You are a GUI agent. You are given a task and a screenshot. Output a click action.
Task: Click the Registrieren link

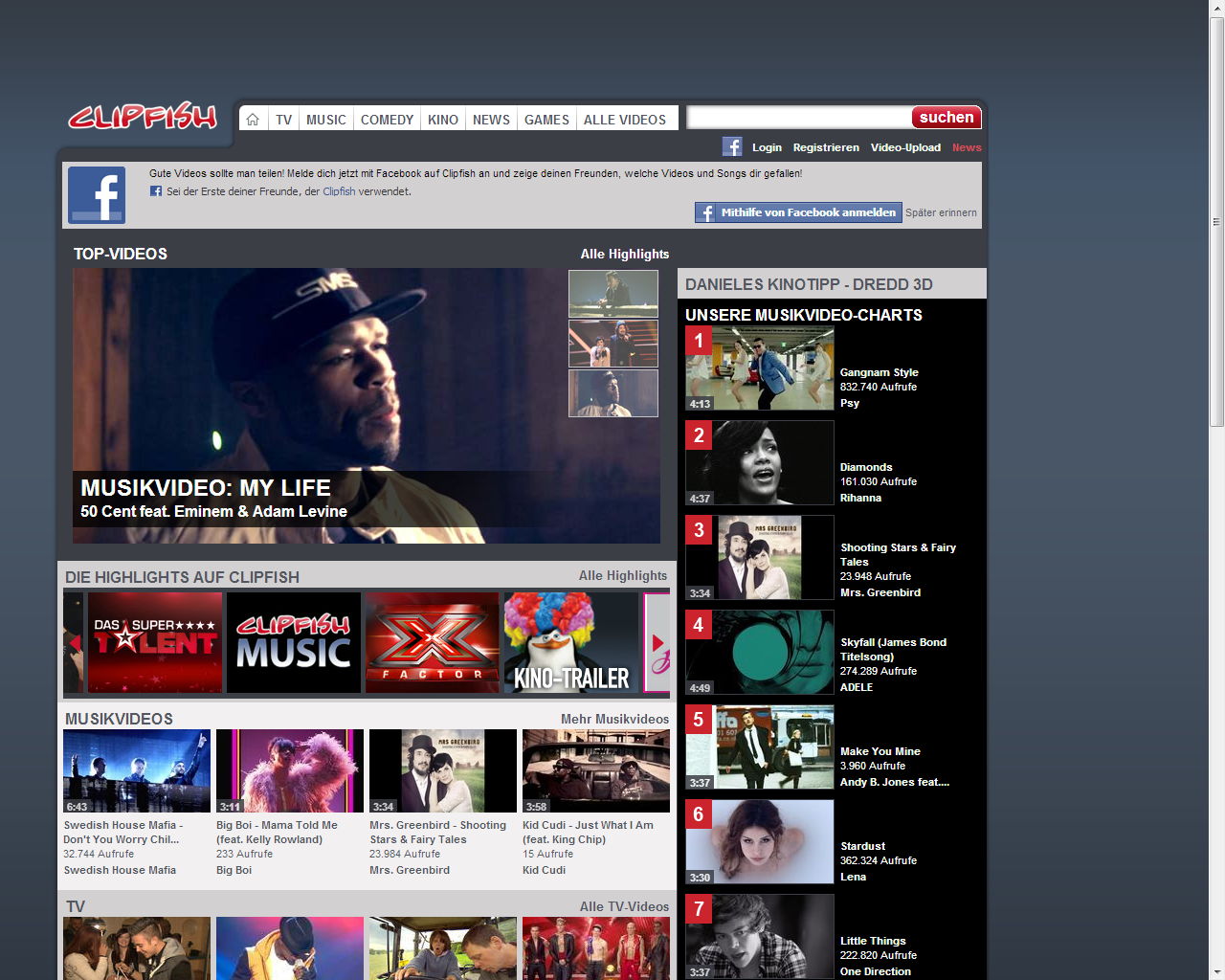point(826,147)
